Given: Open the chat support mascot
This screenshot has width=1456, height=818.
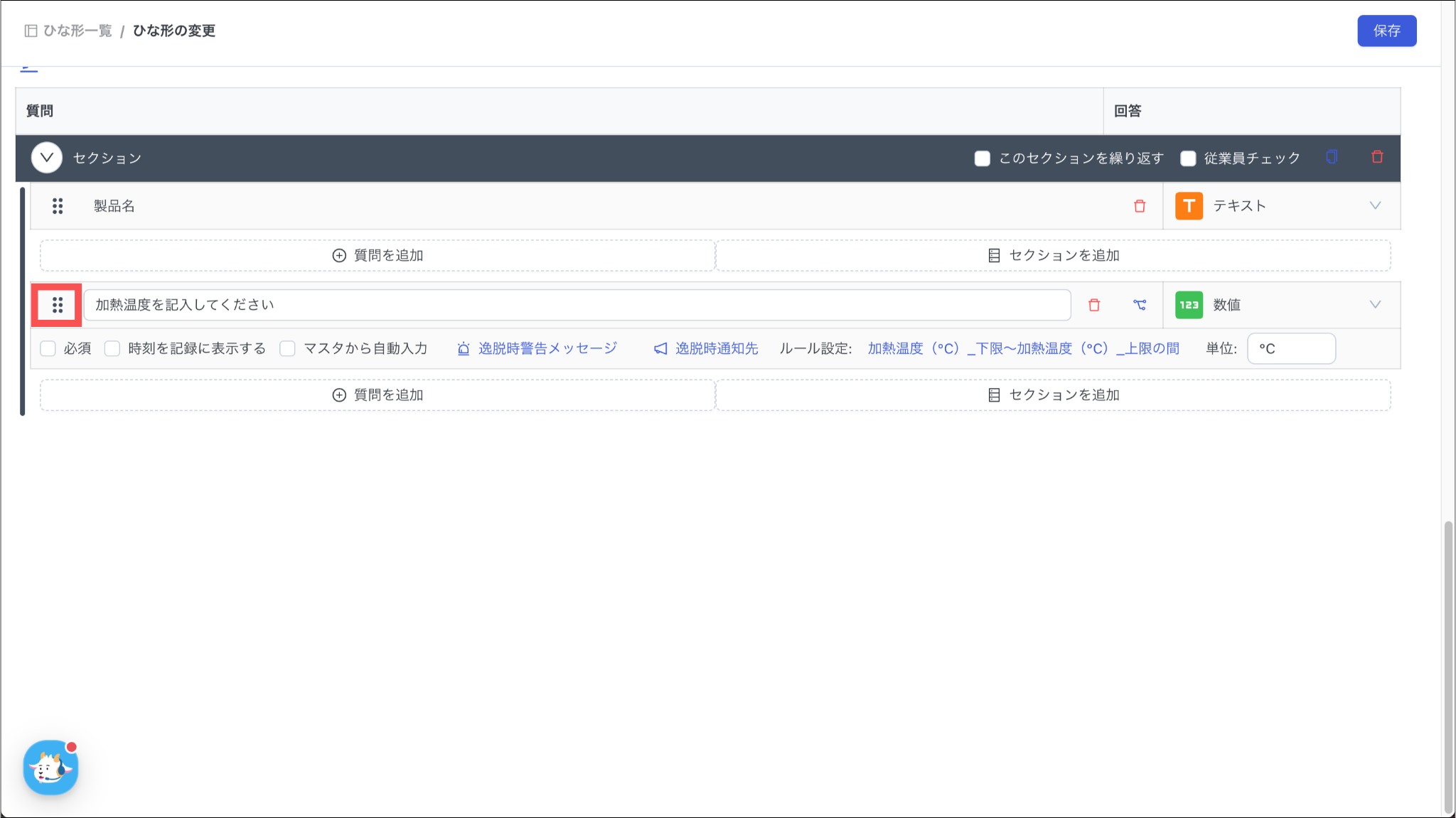Looking at the screenshot, I should click(50, 768).
